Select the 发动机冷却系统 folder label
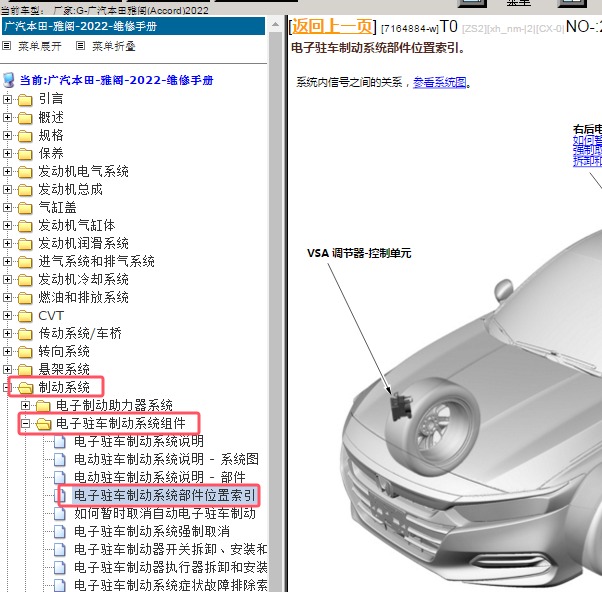The height and width of the screenshot is (592, 602). 83,280
